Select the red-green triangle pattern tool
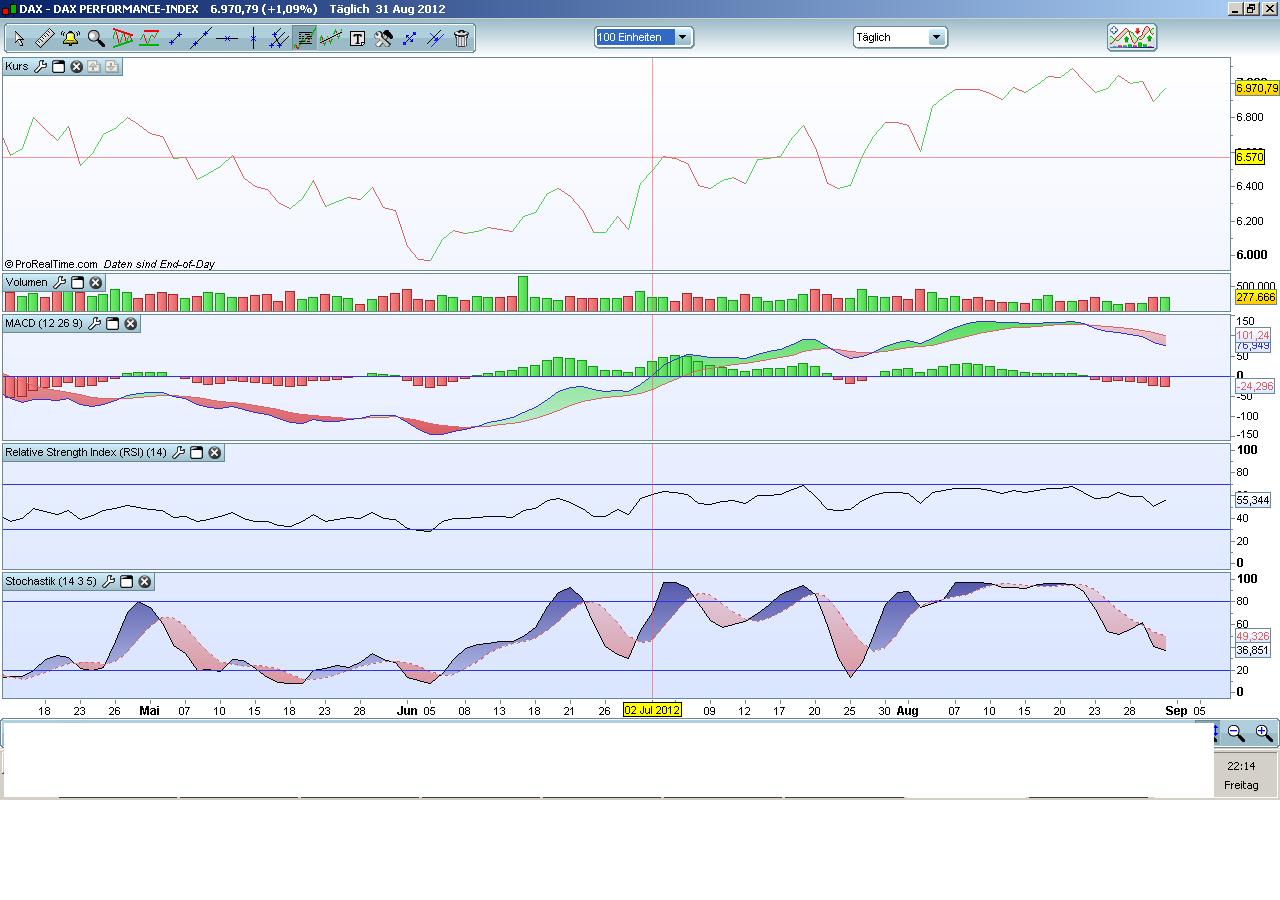The image size is (1280, 900). [123, 39]
